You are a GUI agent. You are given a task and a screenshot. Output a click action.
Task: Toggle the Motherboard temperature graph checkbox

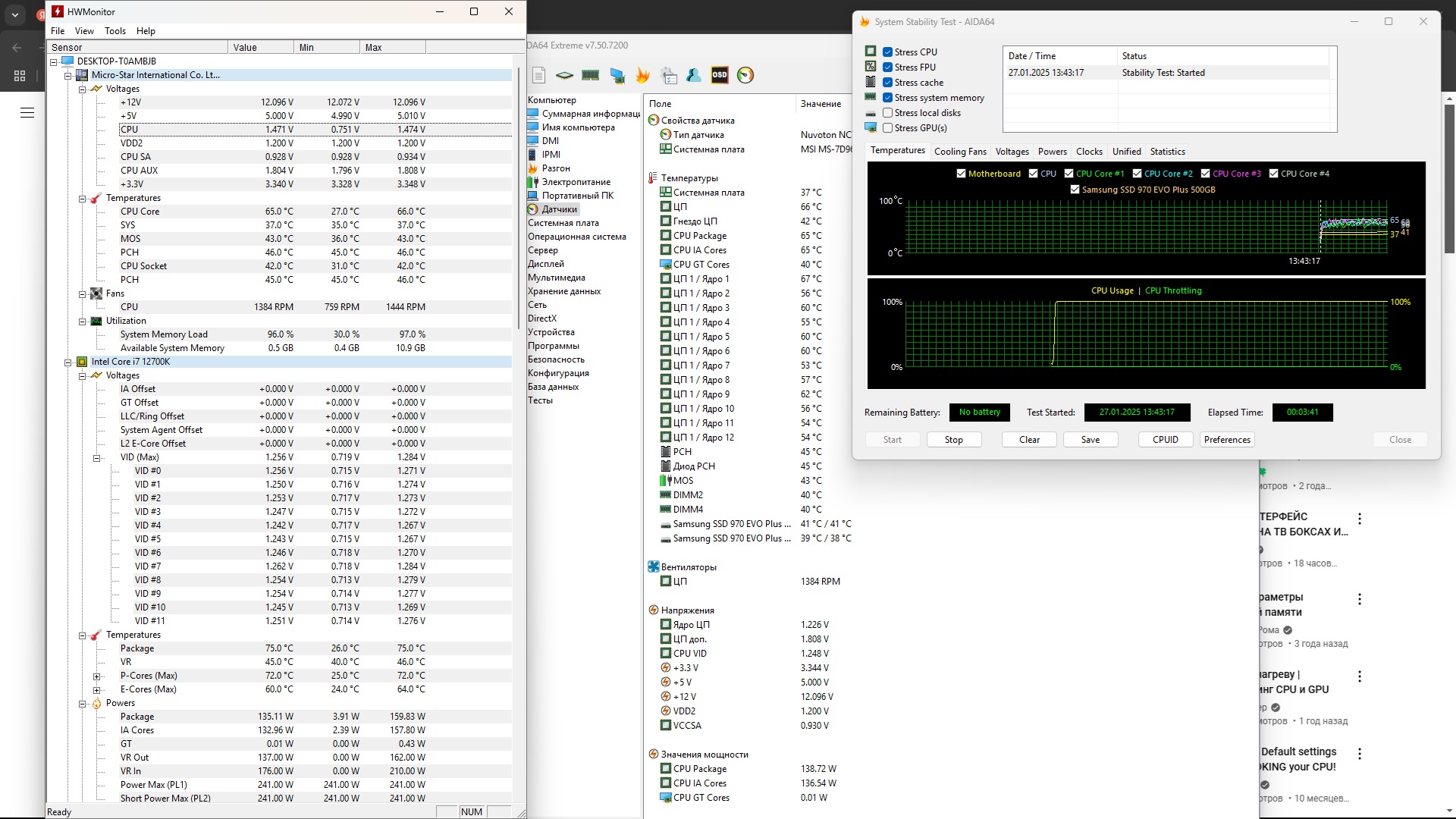[x=962, y=174]
